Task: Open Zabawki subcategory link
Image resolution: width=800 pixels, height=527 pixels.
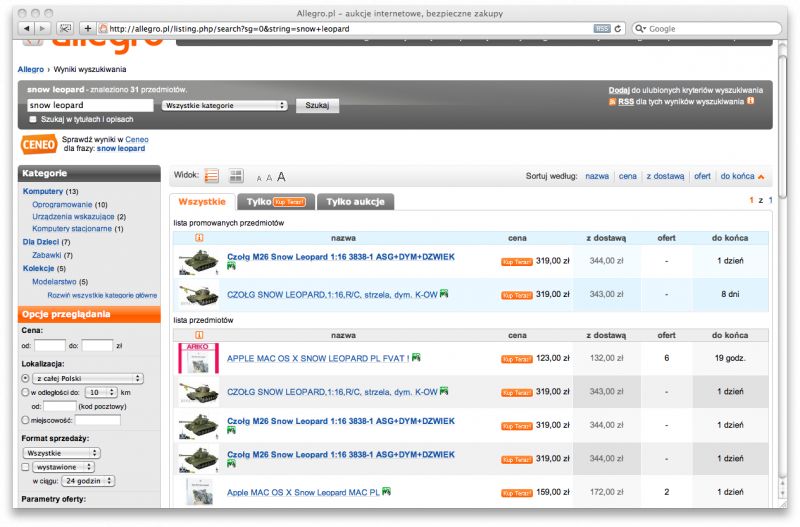Action: (x=46, y=255)
